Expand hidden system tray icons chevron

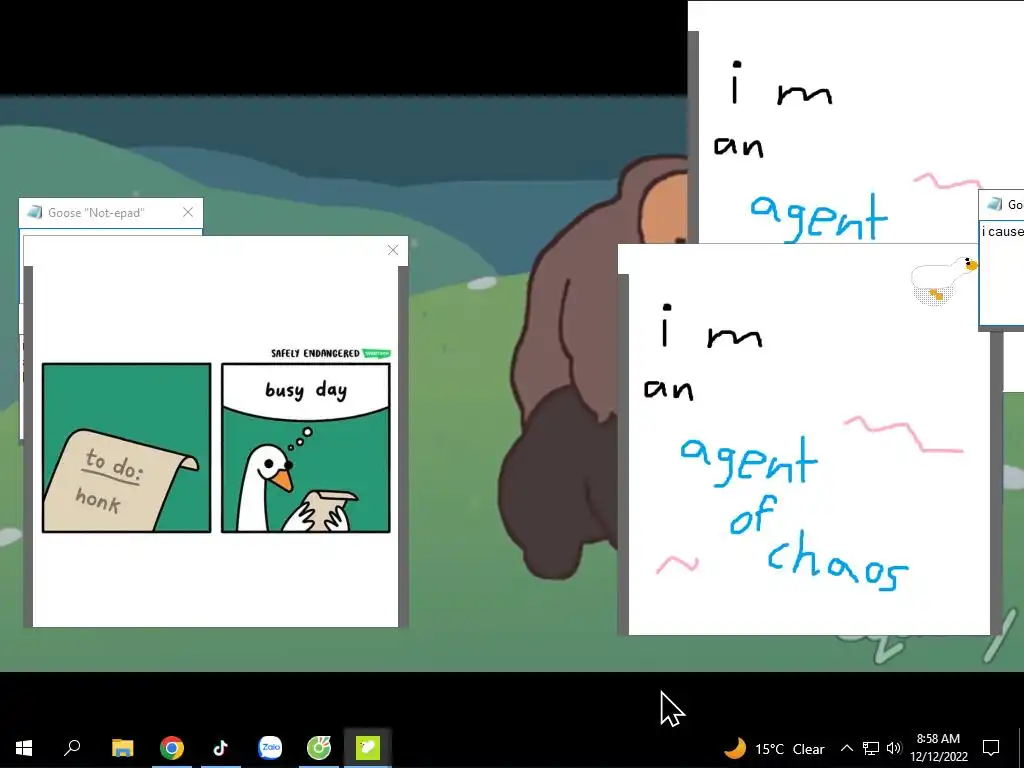(846, 748)
